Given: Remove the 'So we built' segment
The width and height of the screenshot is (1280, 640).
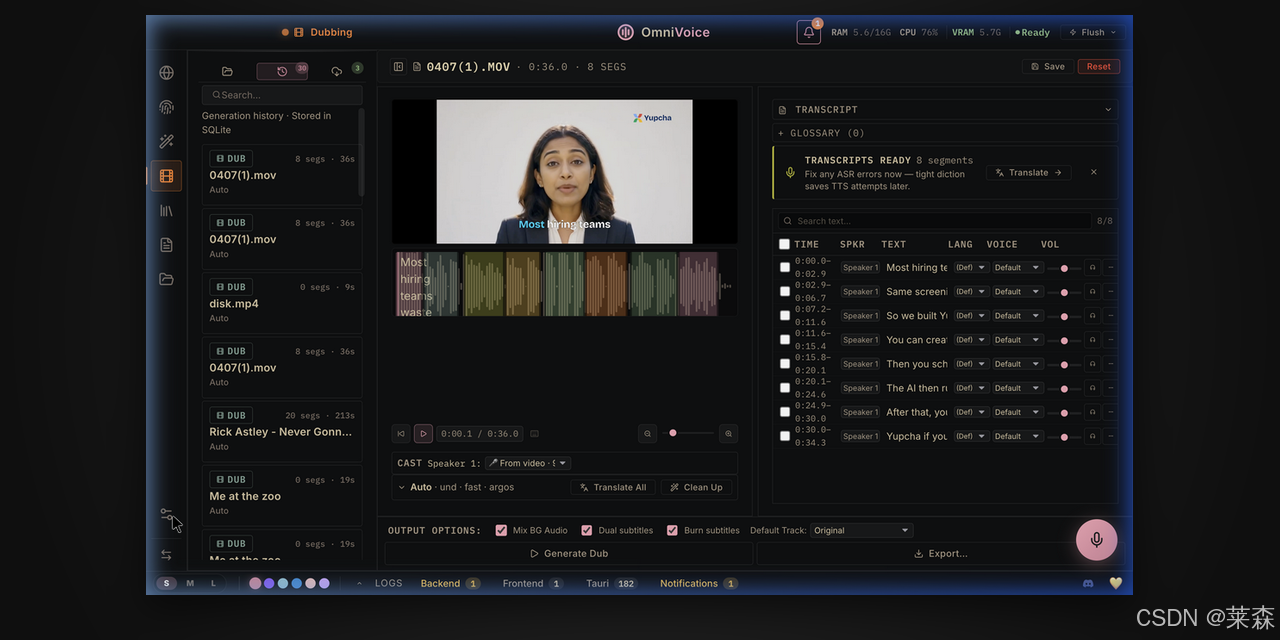Looking at the screenshot, I should (x=1110, y=316).
